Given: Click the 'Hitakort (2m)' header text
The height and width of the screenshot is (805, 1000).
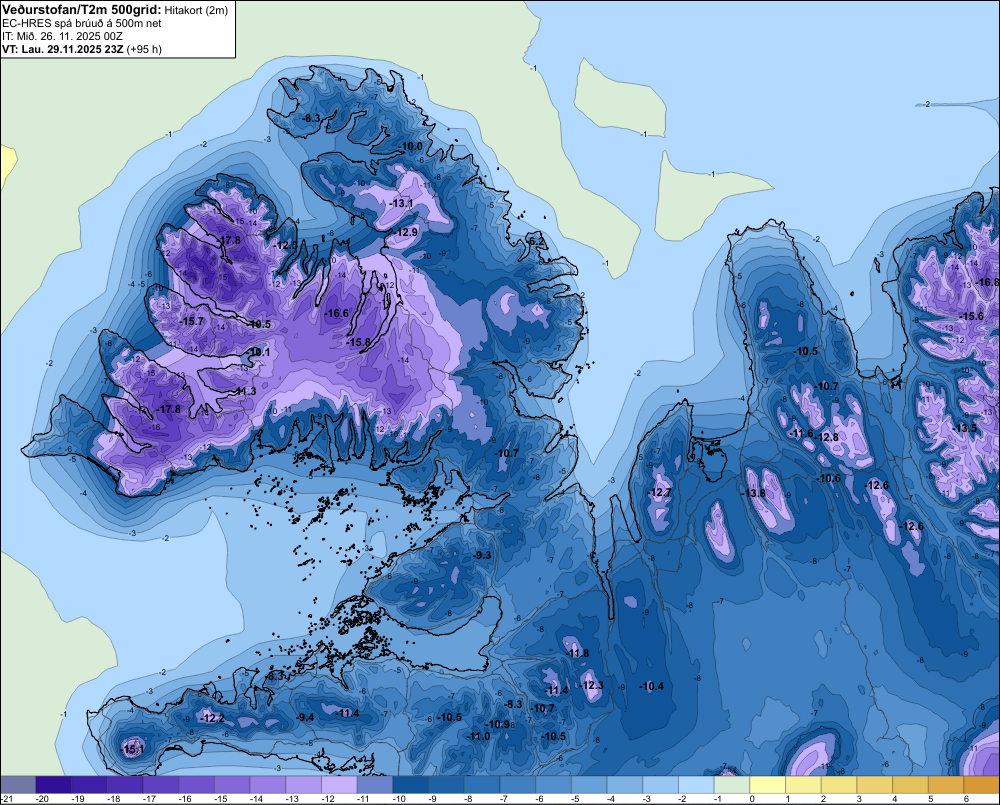Looking at the screenshot, I should pos(196,10).
